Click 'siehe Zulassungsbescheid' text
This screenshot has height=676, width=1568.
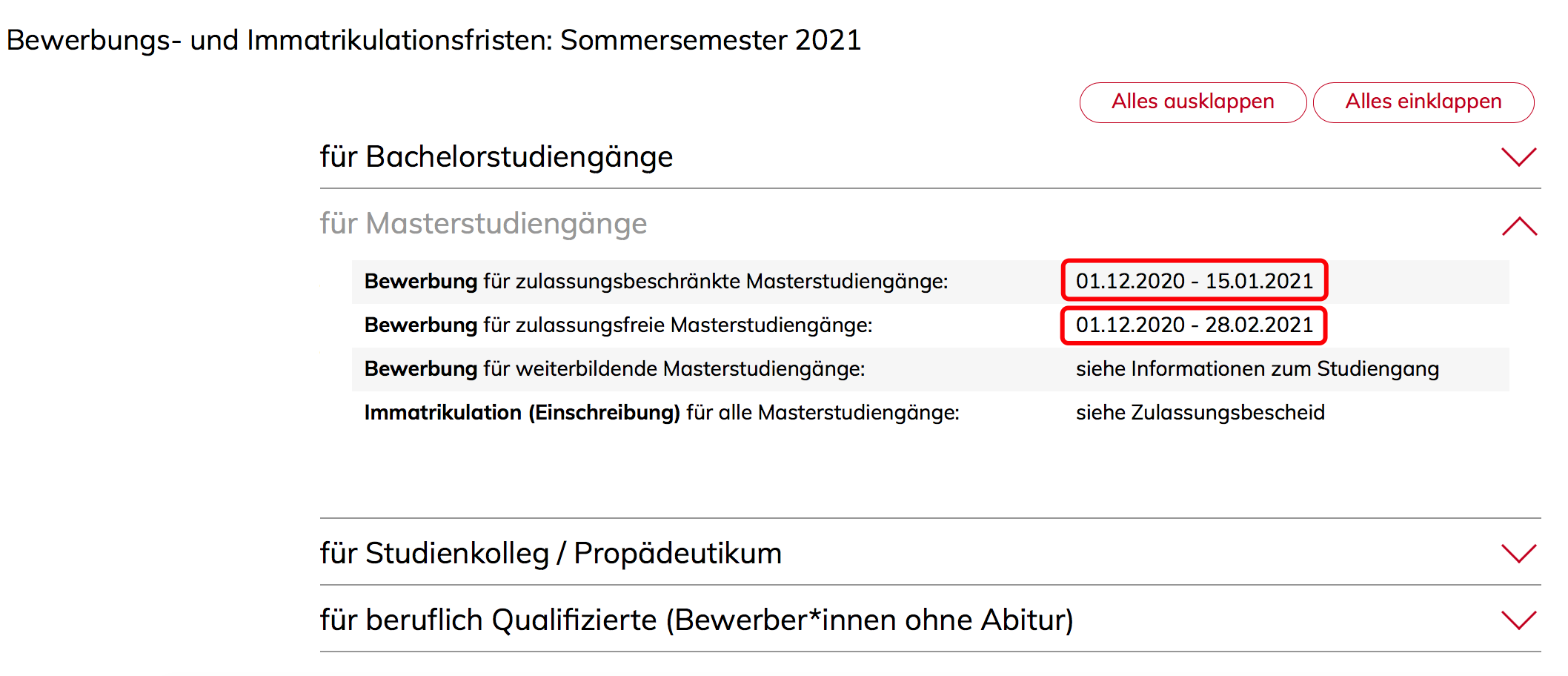click(x=1200, y=413)
